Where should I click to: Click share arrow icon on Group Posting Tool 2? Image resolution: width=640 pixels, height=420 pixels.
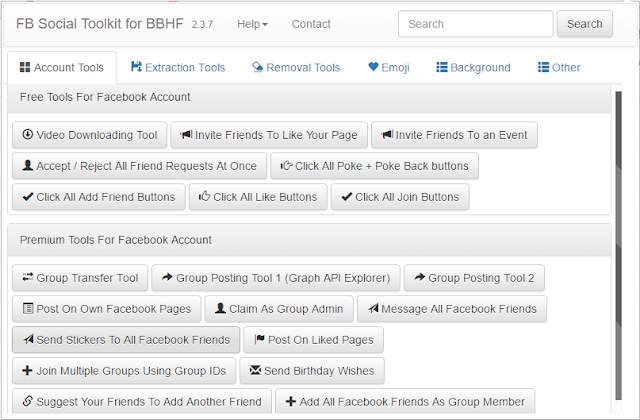[x=420, y=277]
